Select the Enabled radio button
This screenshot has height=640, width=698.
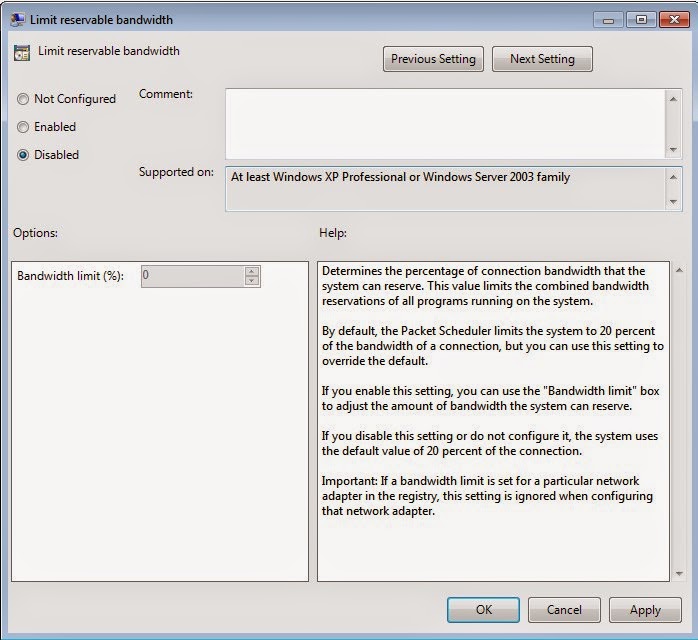click(x=23, y=127)
